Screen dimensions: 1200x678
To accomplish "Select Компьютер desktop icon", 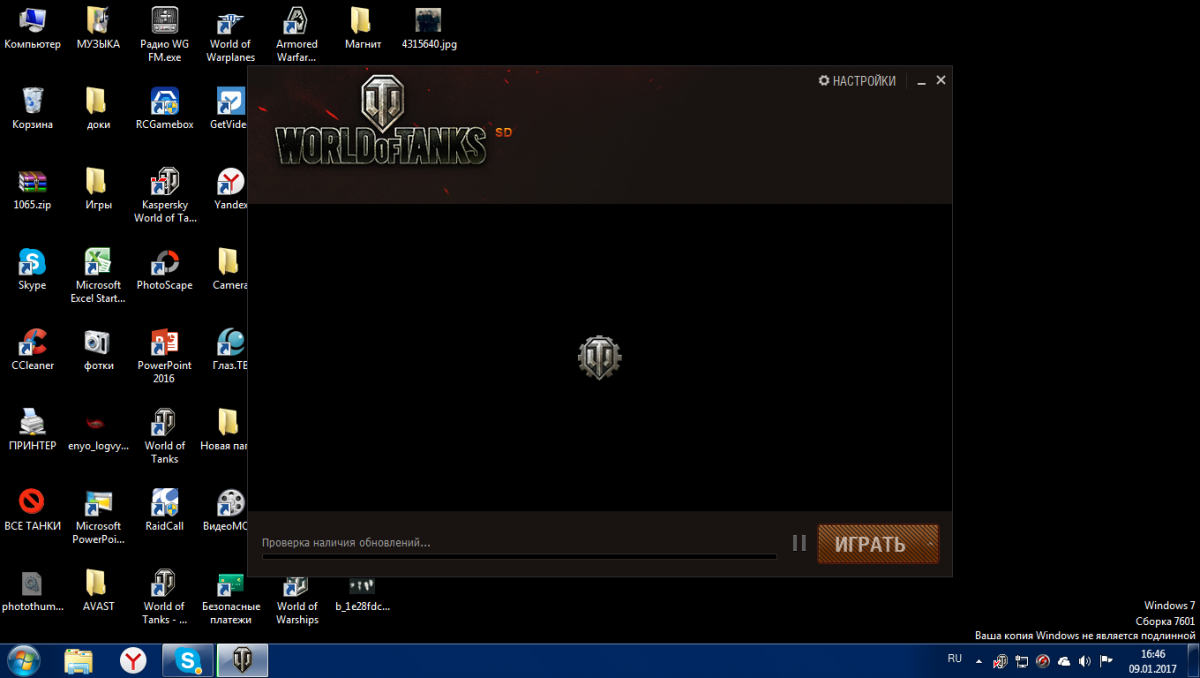I will pyautogui.click(x=32, y=28).
